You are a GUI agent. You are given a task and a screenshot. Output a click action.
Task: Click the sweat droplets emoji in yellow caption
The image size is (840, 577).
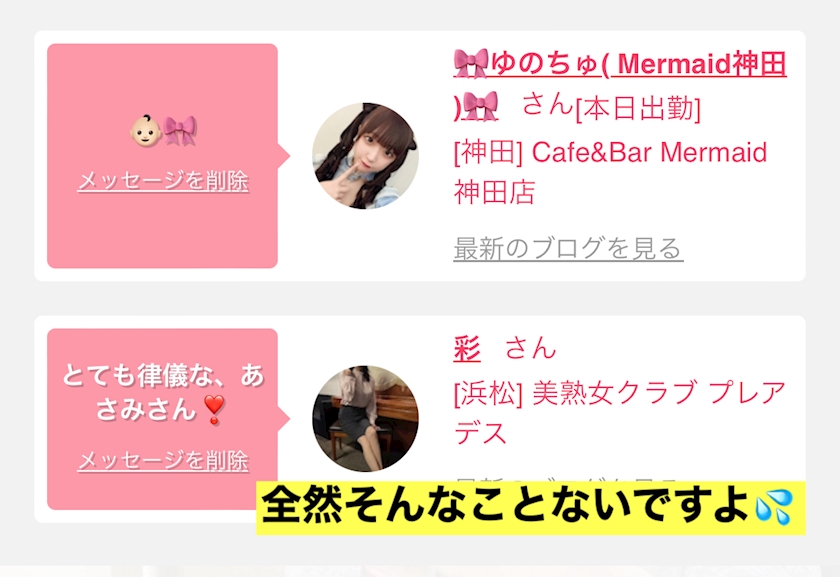coord(774,507)
